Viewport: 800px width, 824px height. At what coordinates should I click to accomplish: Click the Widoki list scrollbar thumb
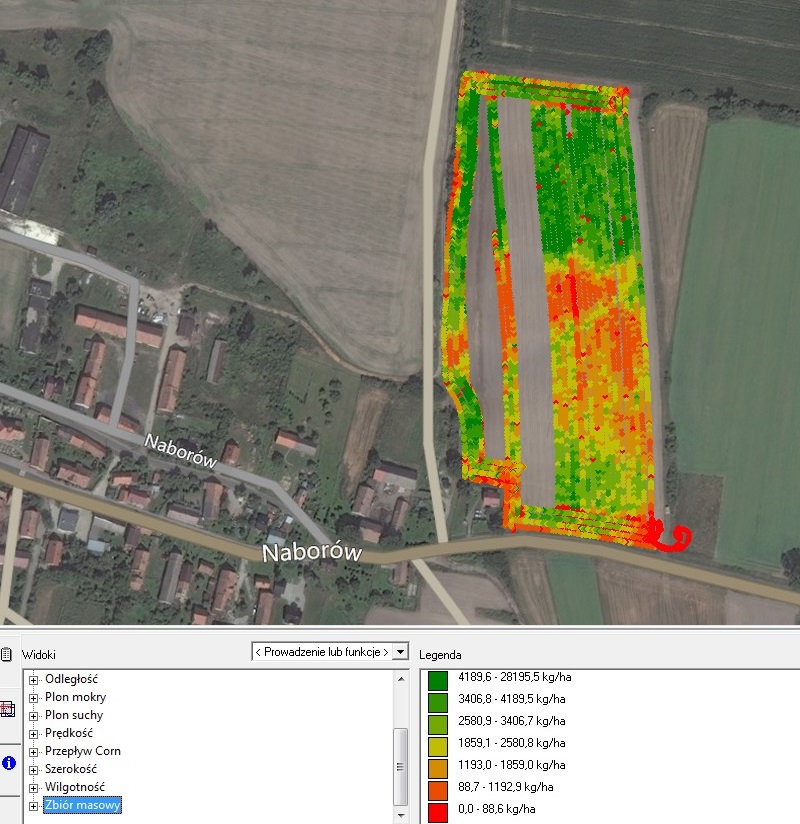(400, 765)
